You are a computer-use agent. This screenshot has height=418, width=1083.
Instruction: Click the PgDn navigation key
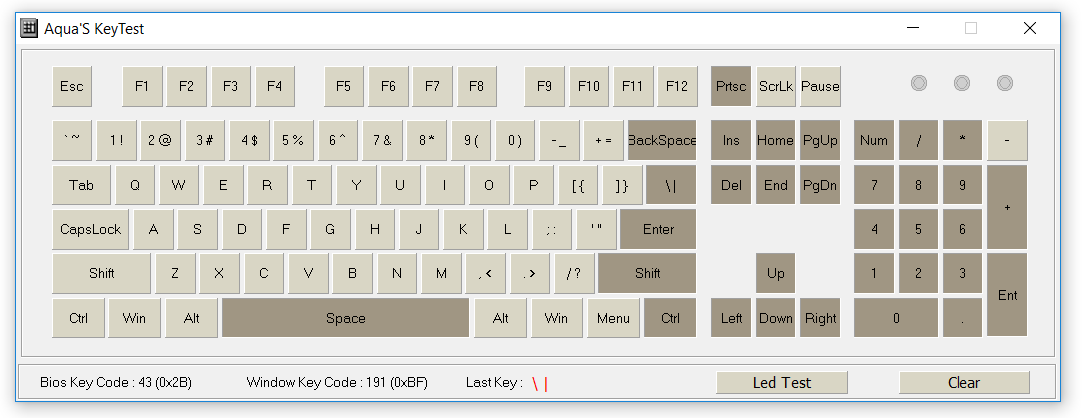coord(820,184)
